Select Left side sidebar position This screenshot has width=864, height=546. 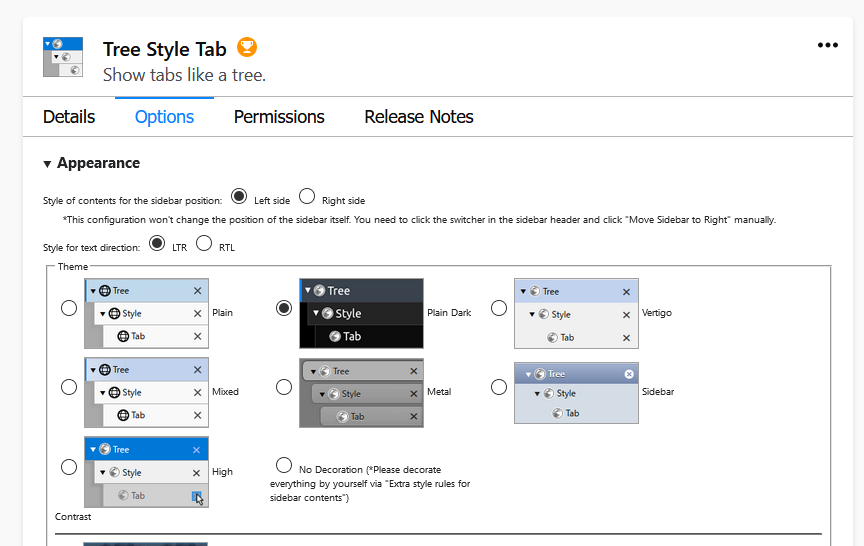tap(239, 196)
